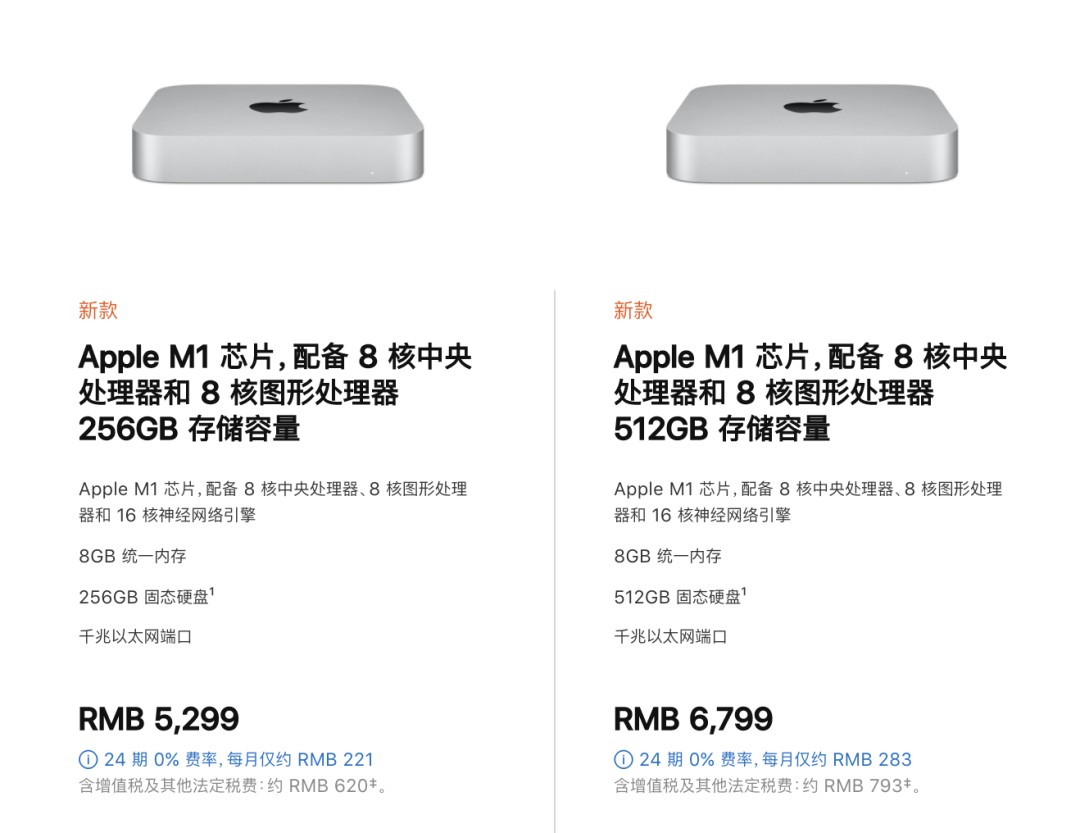Click the 新款 label above the 256GB model

click(98, 310)
